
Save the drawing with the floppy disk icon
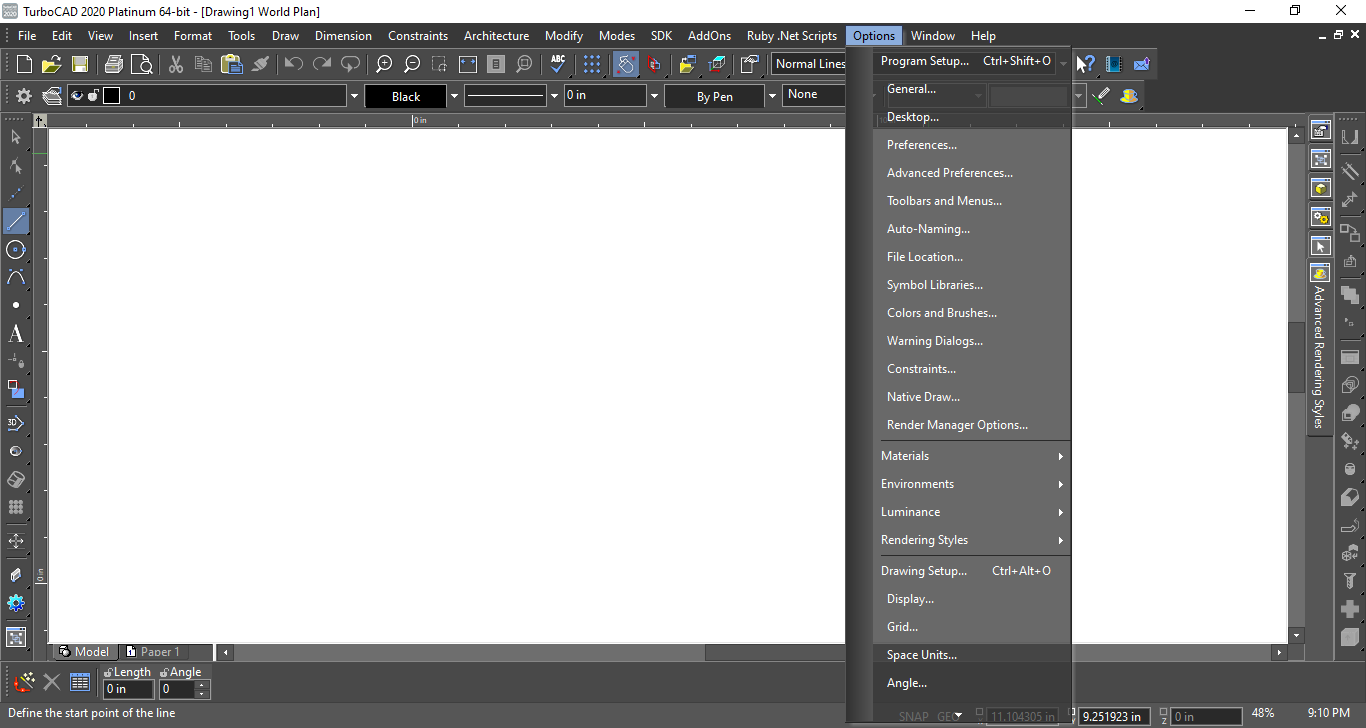tap(80, 64)
